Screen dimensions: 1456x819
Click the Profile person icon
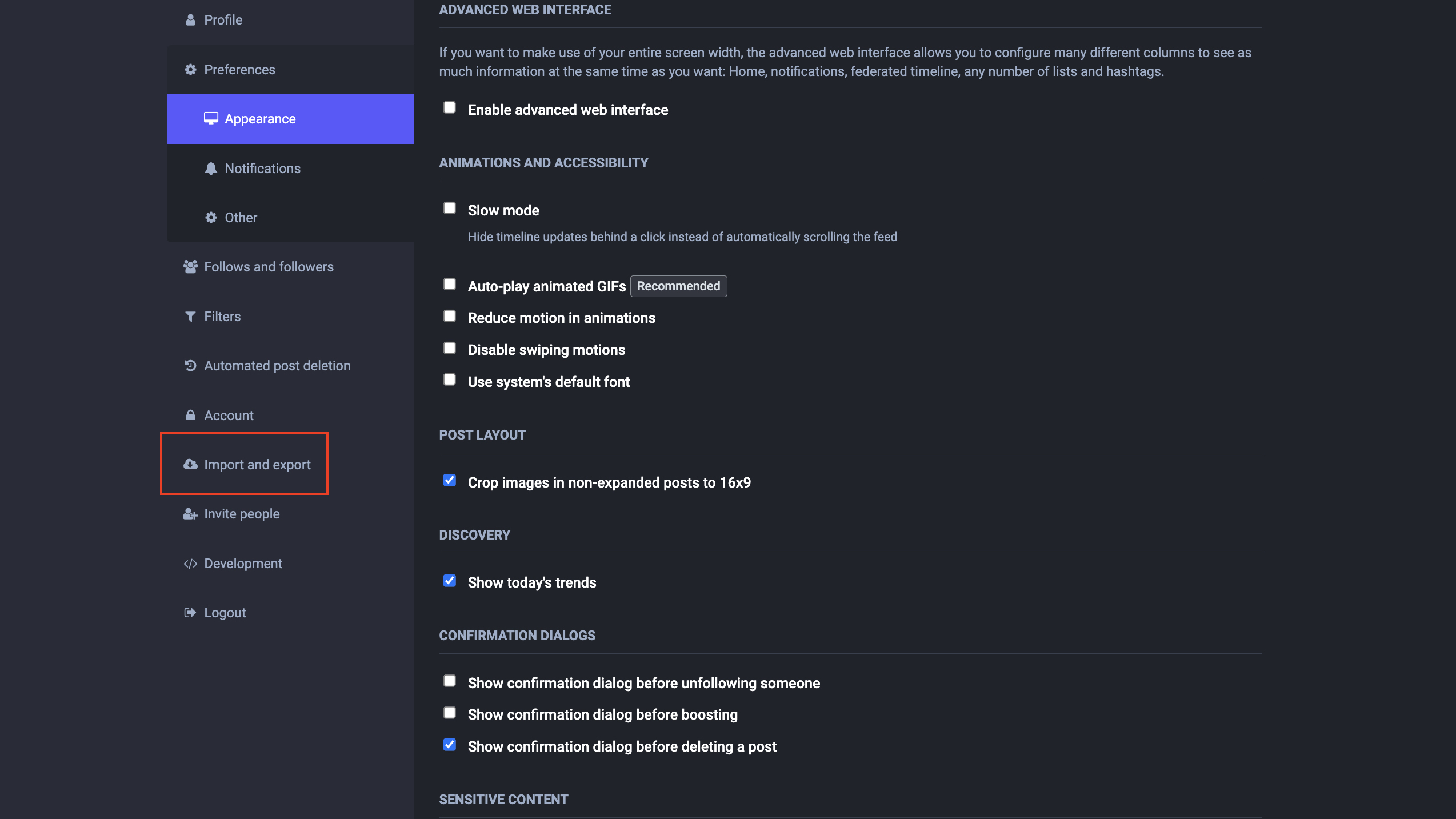pos(190,20)
